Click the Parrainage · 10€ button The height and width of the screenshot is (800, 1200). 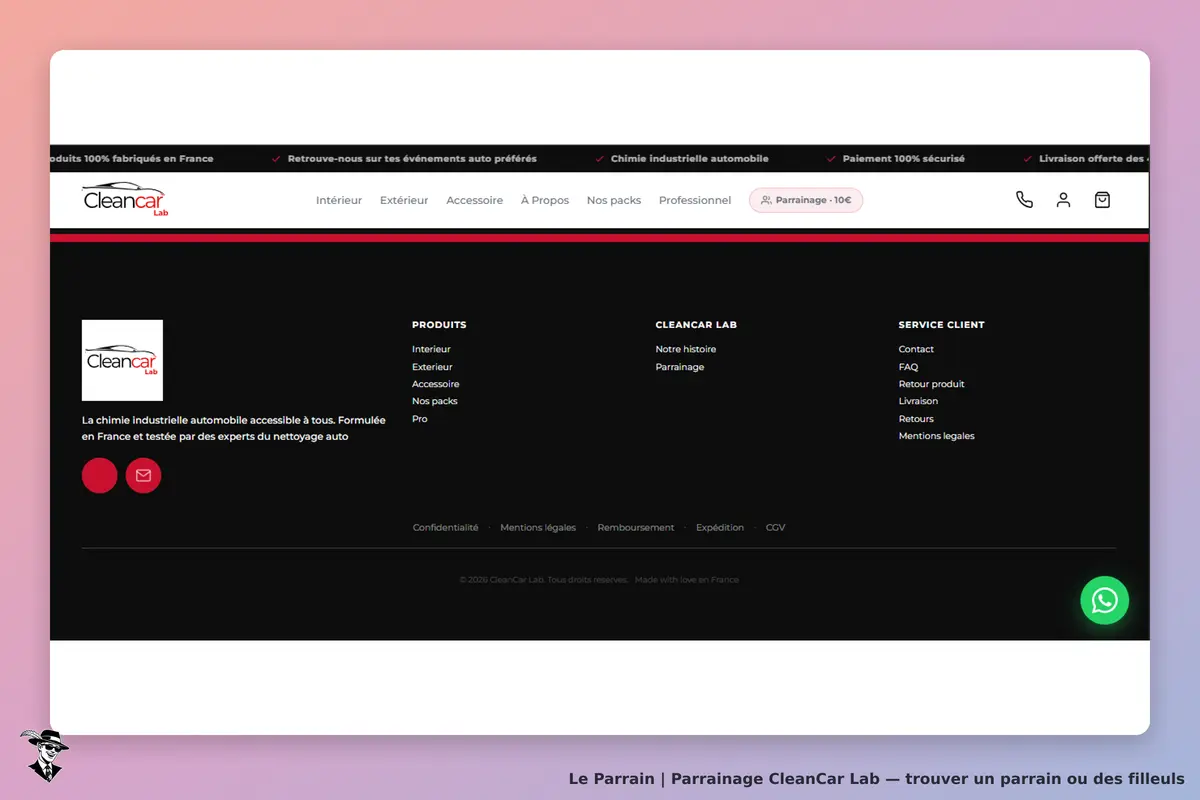[x=806, y=200]
